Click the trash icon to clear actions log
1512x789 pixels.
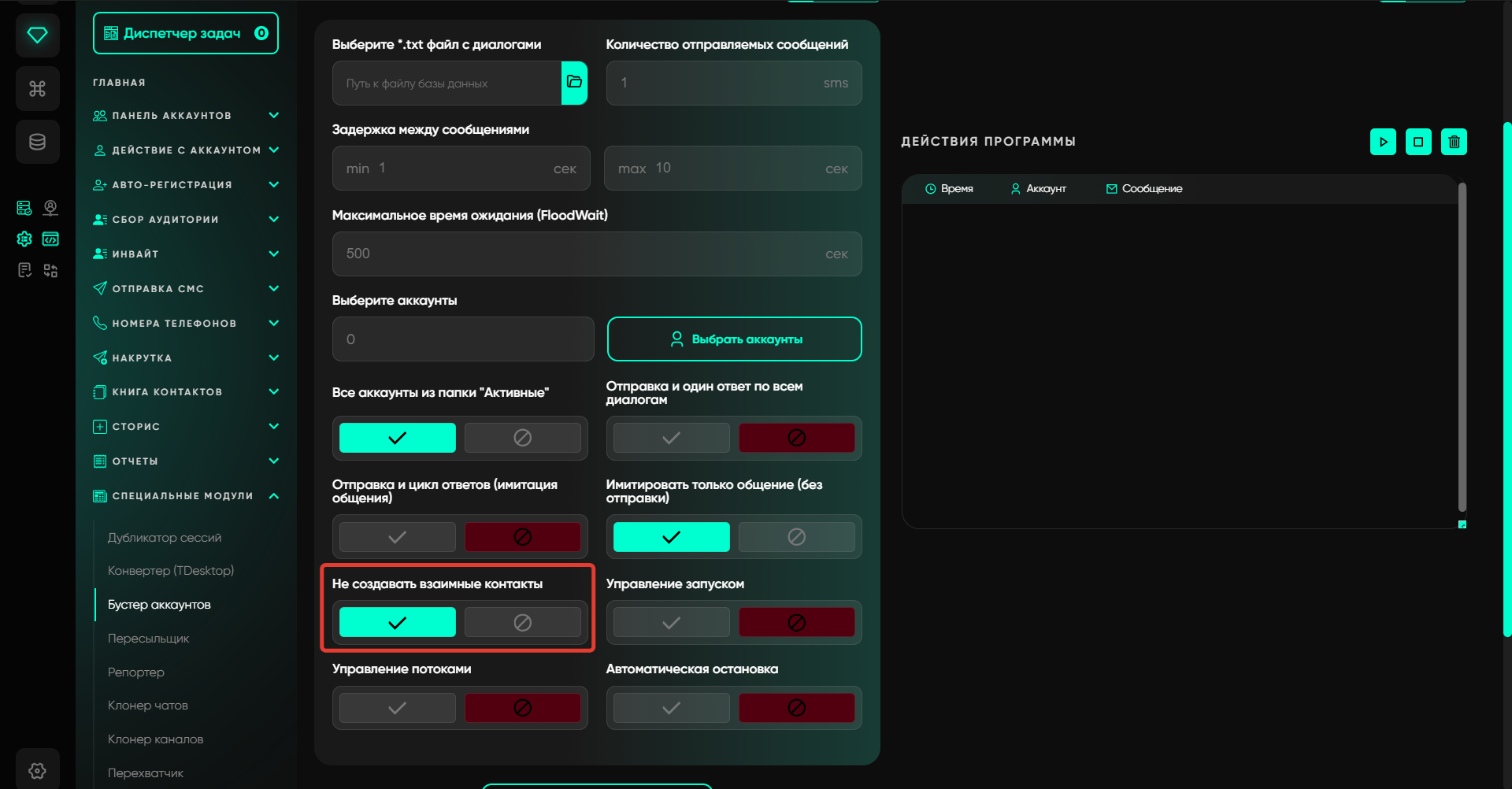tap(1454, 142)
